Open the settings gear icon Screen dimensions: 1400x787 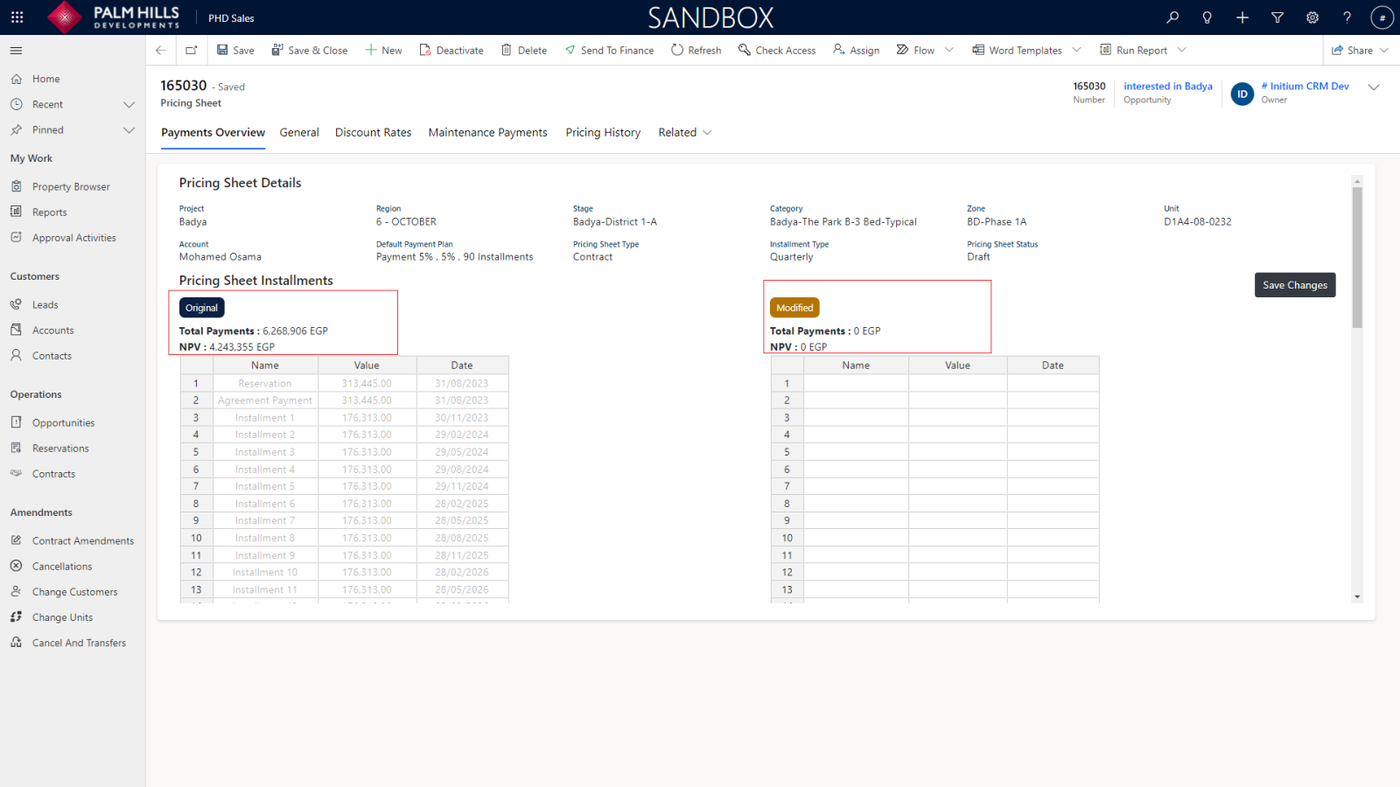pyautogui.click(x=1312, y=17)
